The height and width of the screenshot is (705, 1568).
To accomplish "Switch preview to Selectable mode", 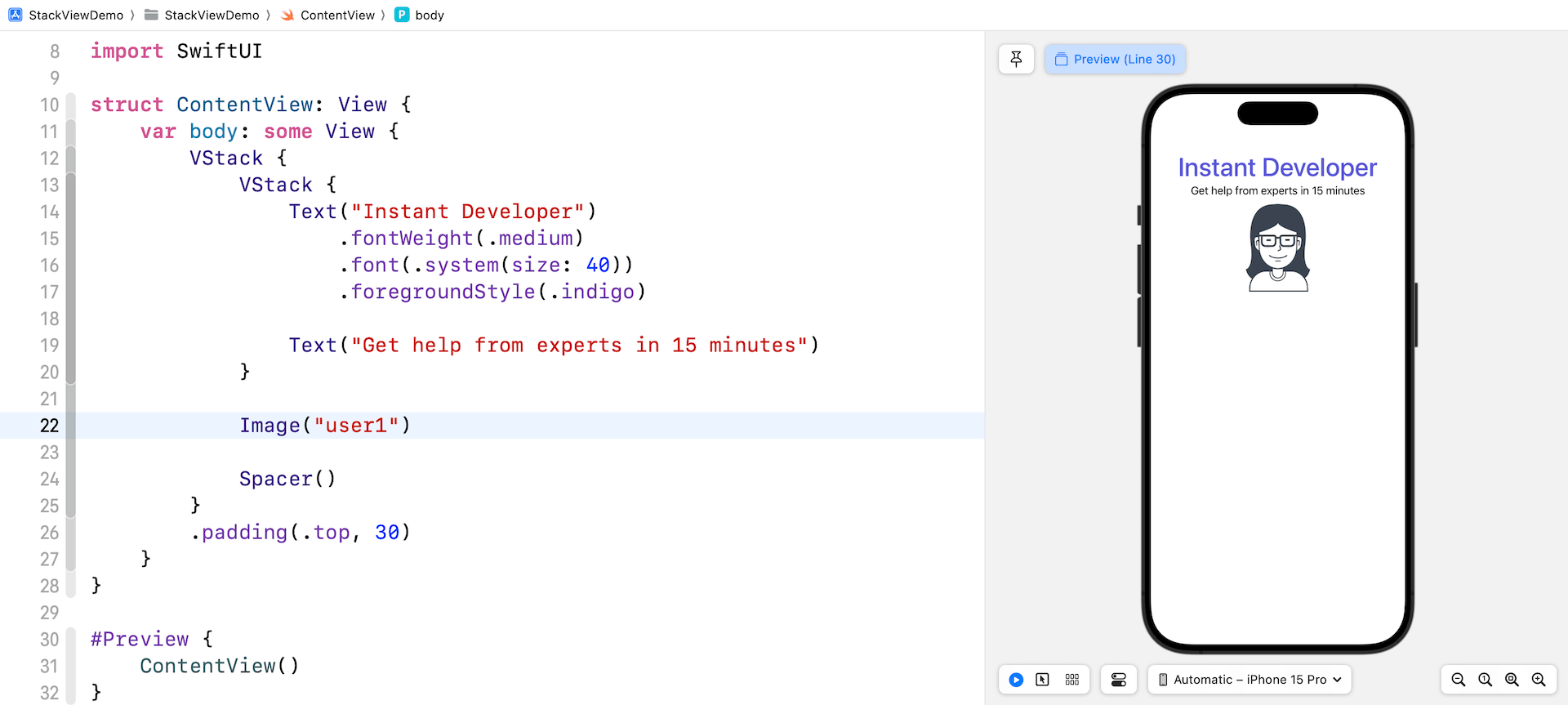I will click(1043, 680).
